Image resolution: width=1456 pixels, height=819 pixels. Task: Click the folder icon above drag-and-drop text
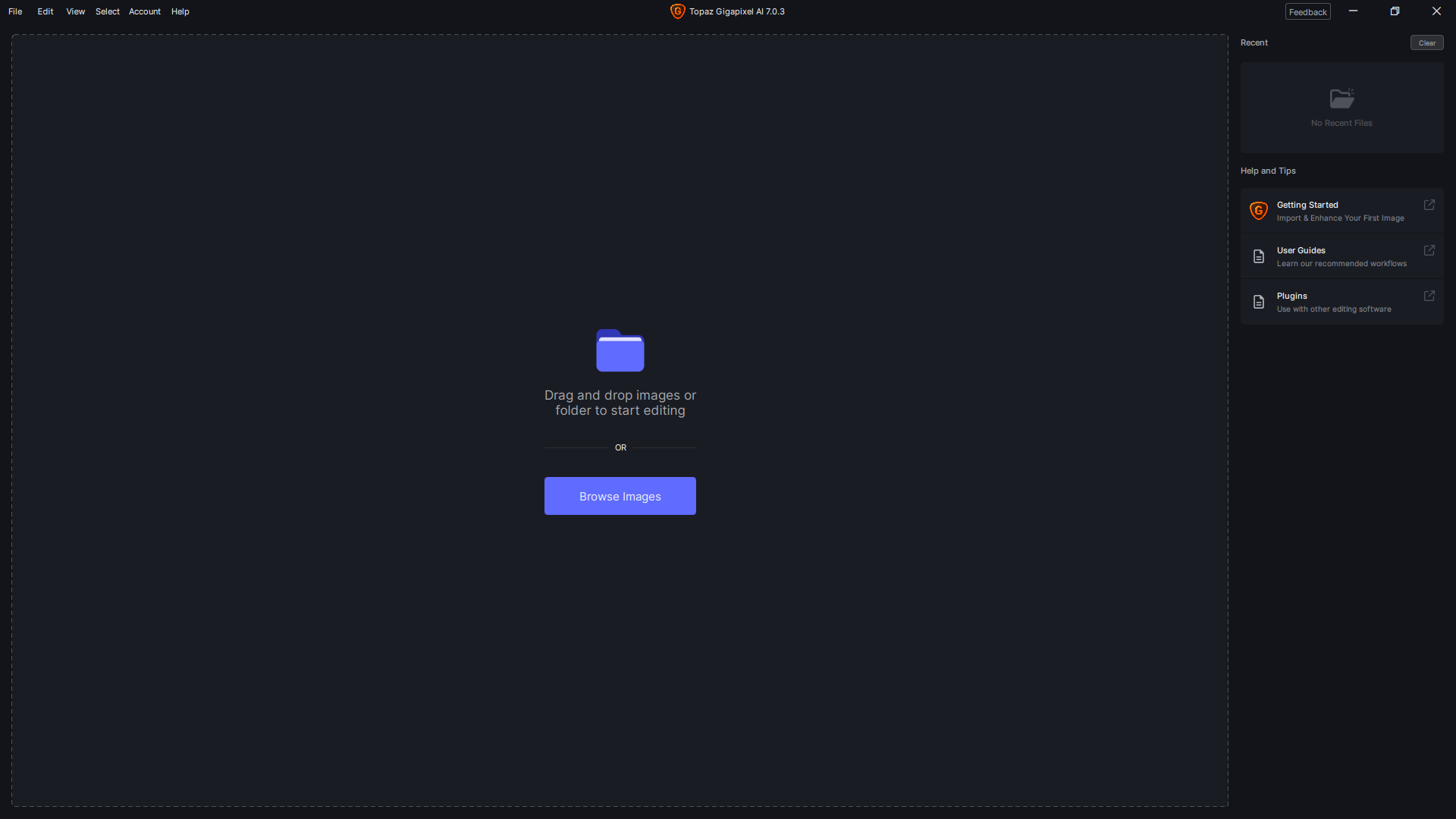620,350
